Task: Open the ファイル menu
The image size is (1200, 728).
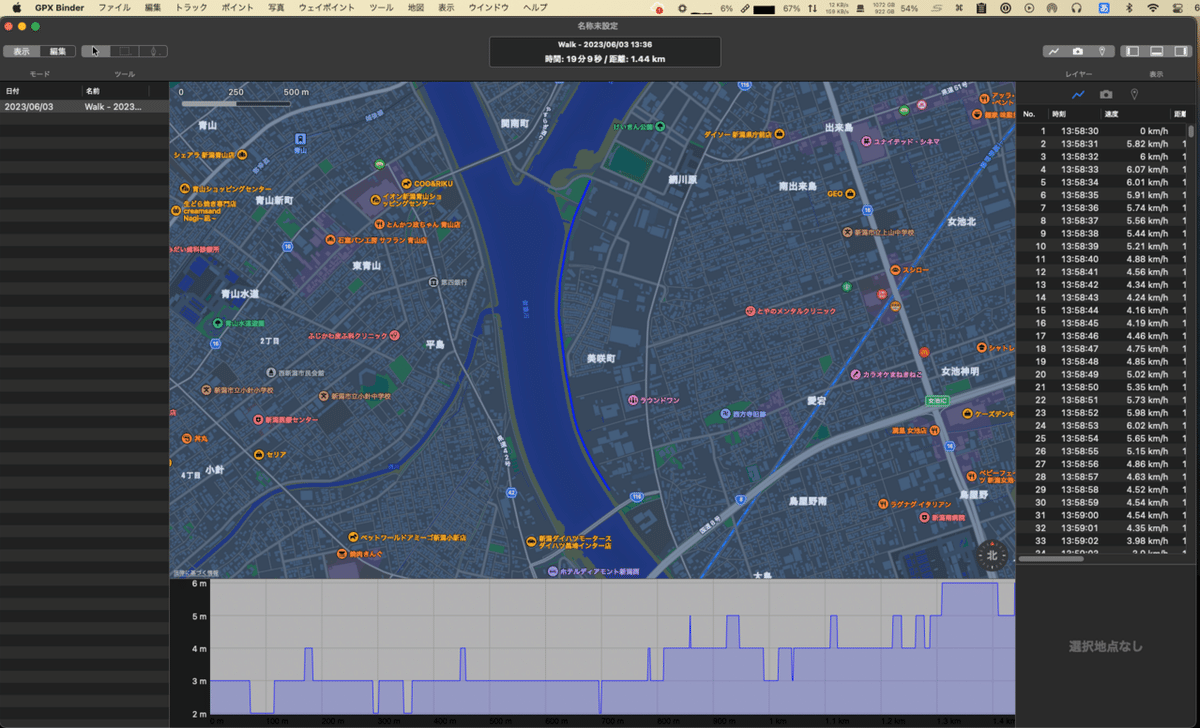Action: click(x=114, y=7)
